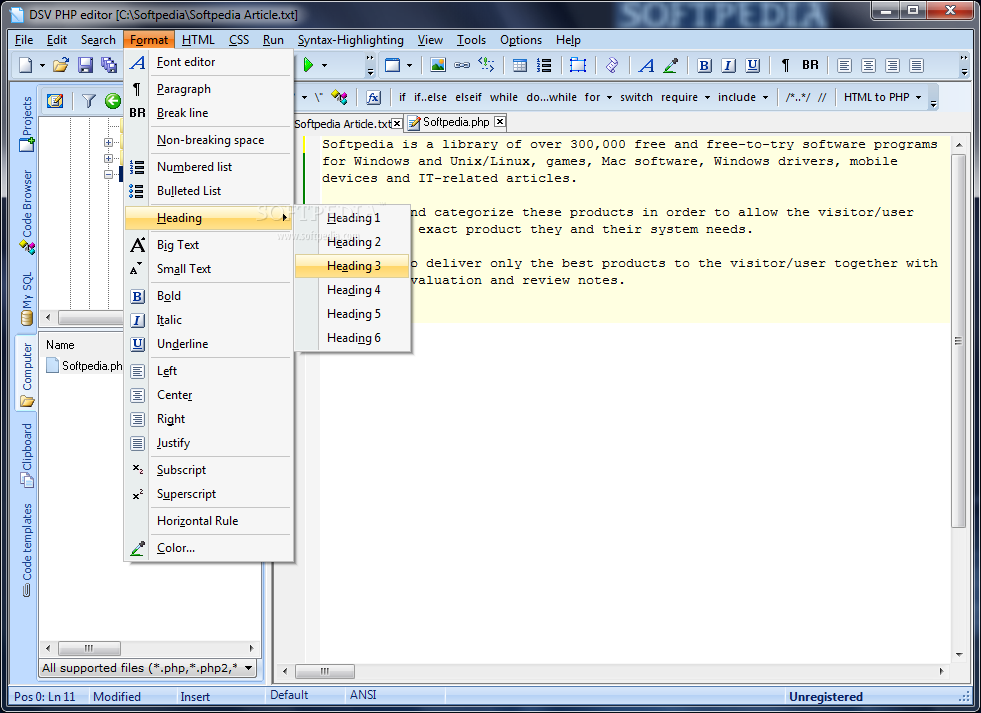This screenshot has width=981, height=713.
Task: Click the Save floppy disk icon
Action: pyautogui.click(x=85, y=65)
